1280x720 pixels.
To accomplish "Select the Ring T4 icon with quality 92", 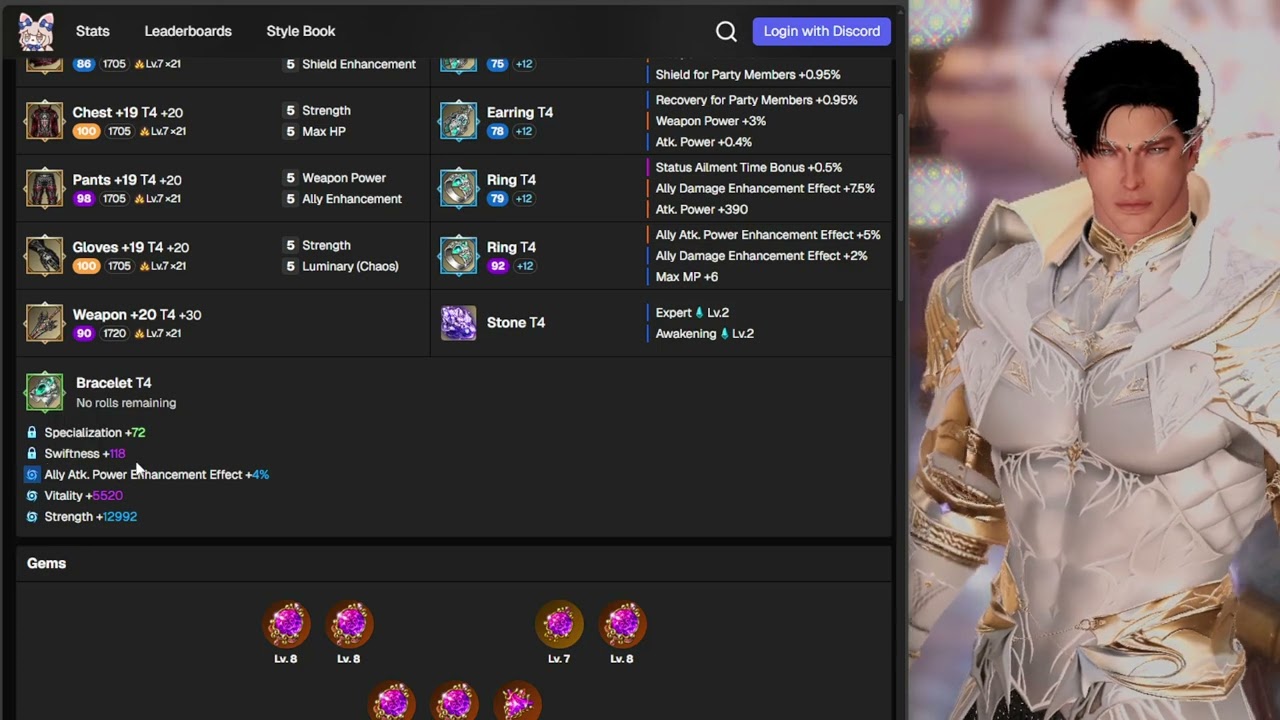I will click(458, 255).
